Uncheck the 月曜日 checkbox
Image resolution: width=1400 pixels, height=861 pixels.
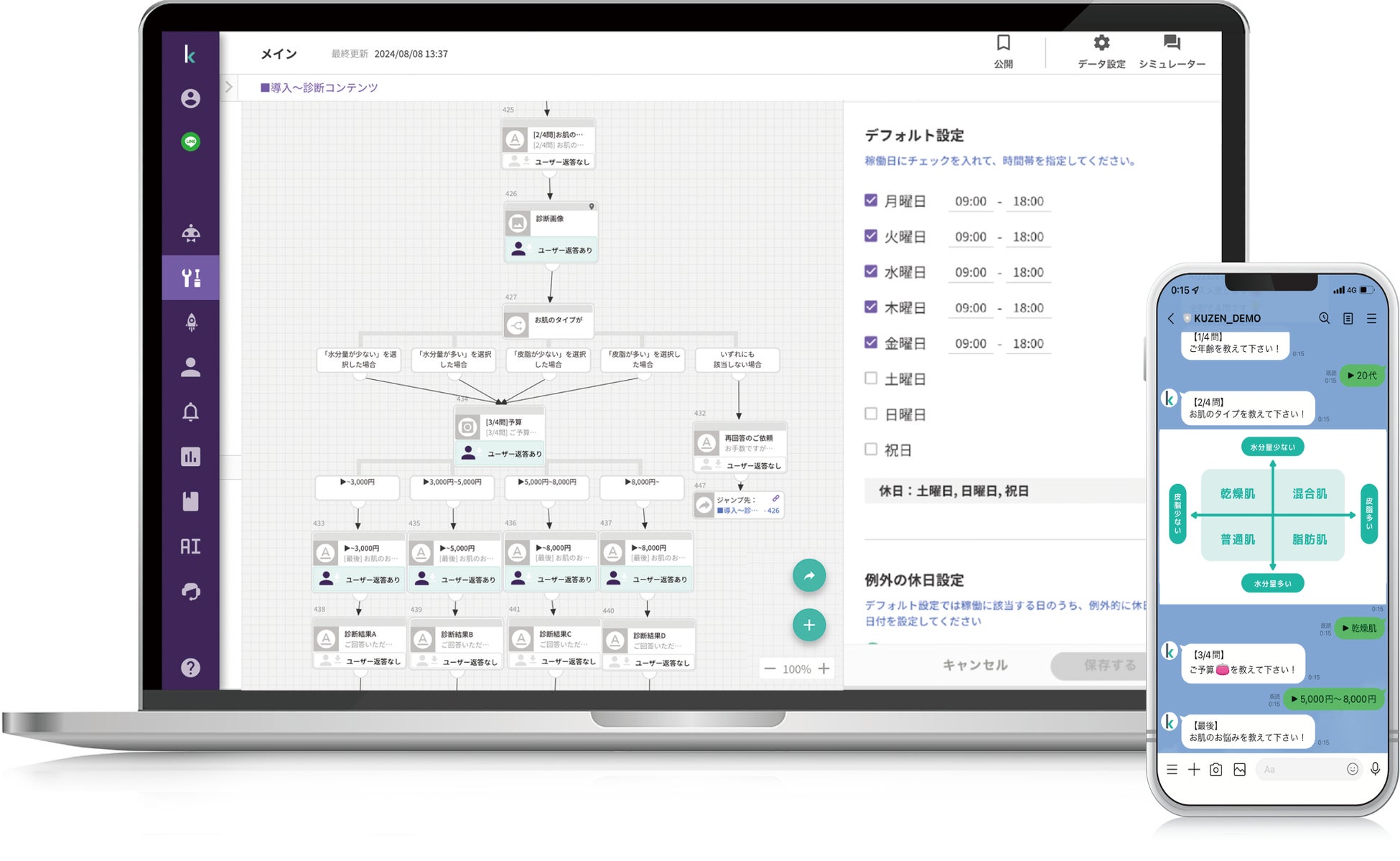(871, 200)
